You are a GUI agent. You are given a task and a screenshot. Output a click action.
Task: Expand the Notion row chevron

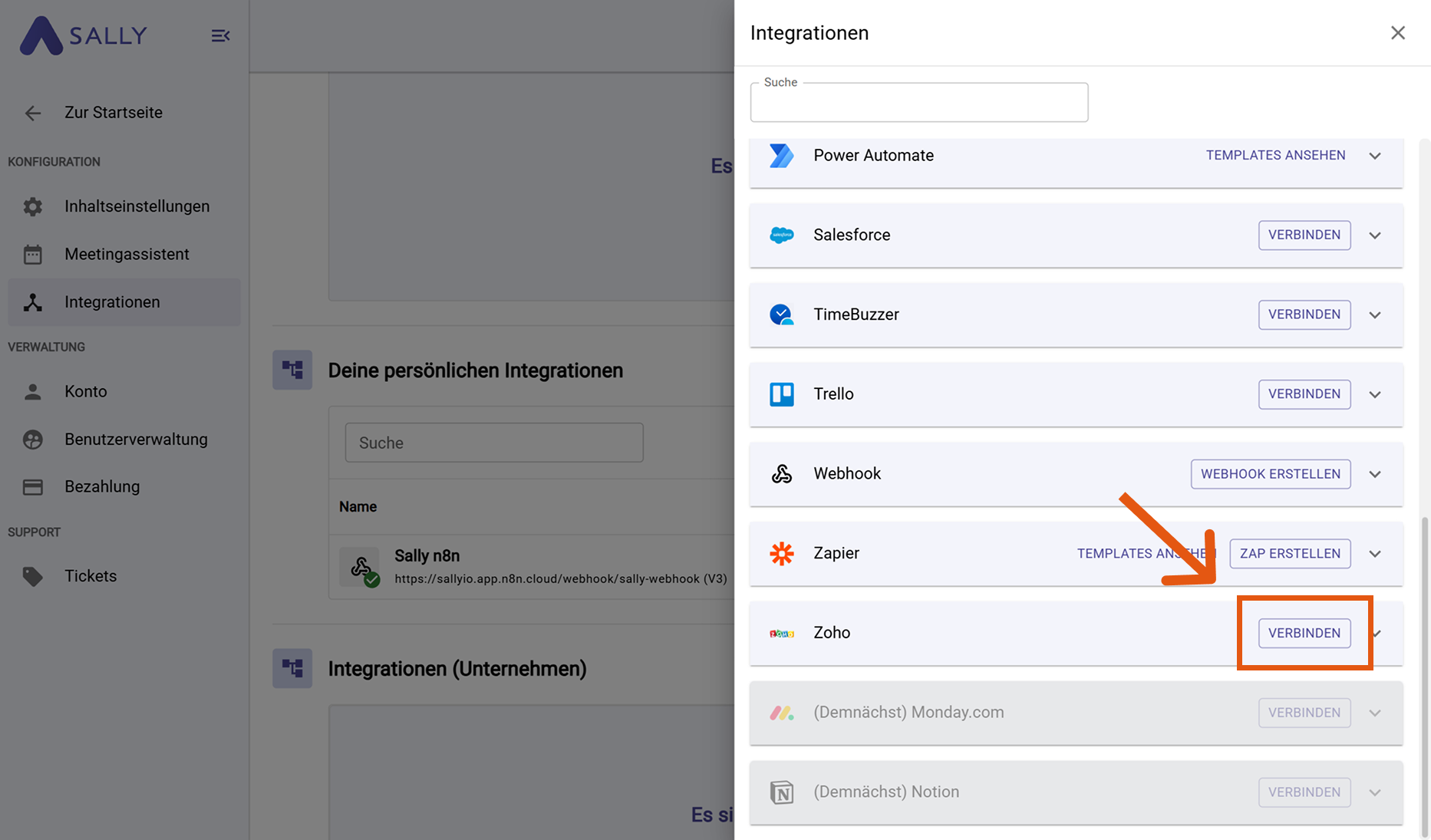pos(1375,792)
